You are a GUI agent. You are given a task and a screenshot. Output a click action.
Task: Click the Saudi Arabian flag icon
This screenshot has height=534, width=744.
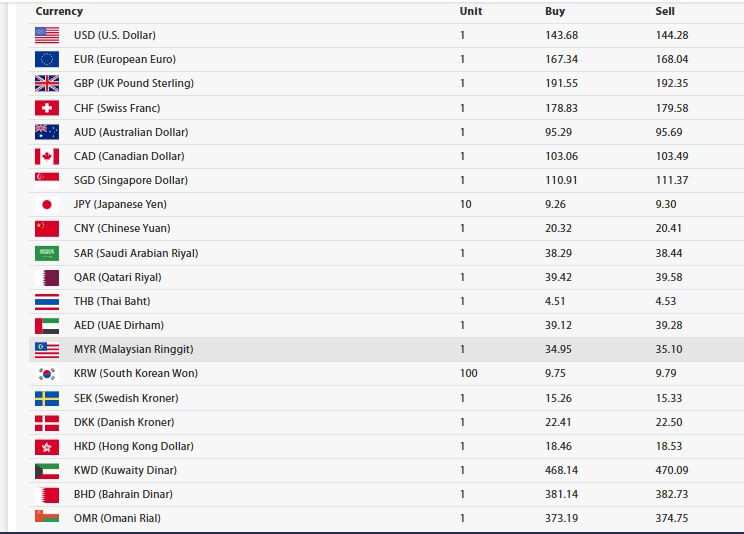pos(47,253)
